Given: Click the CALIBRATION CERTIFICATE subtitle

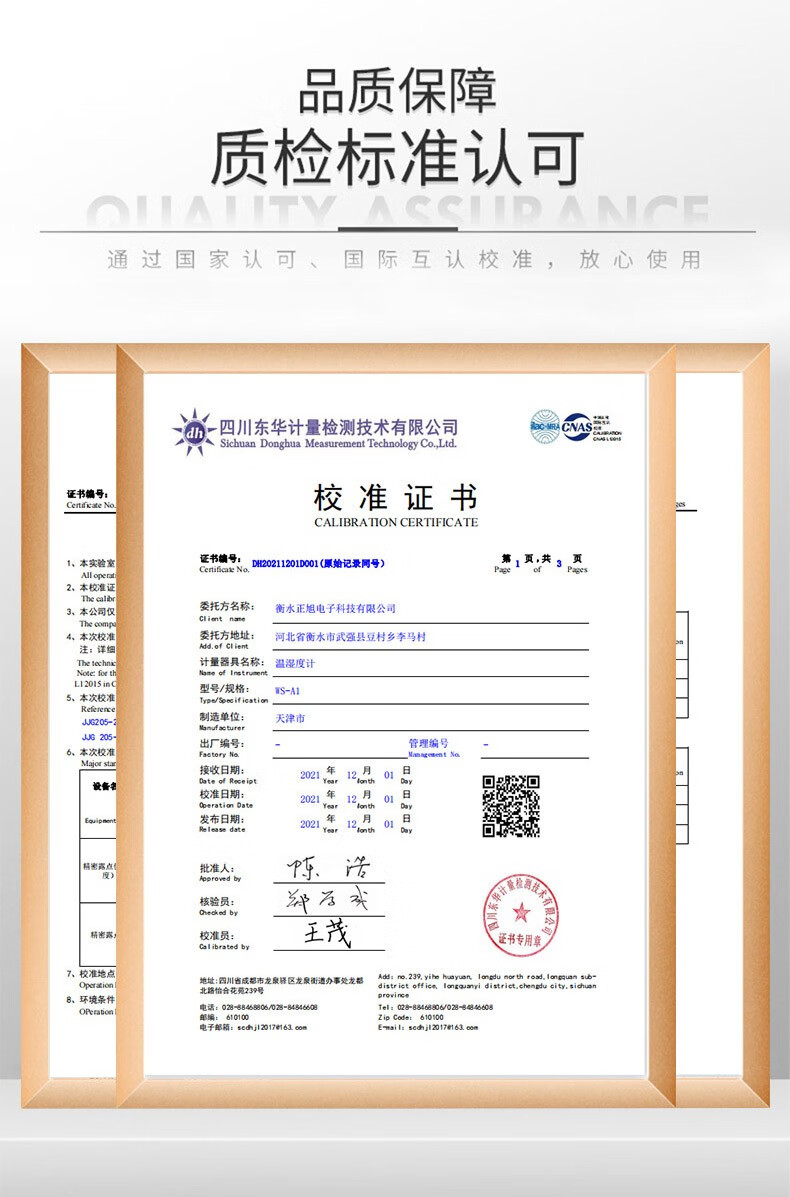Looking at the screenshot, I should pyautogui.click(x=395, y=523).
